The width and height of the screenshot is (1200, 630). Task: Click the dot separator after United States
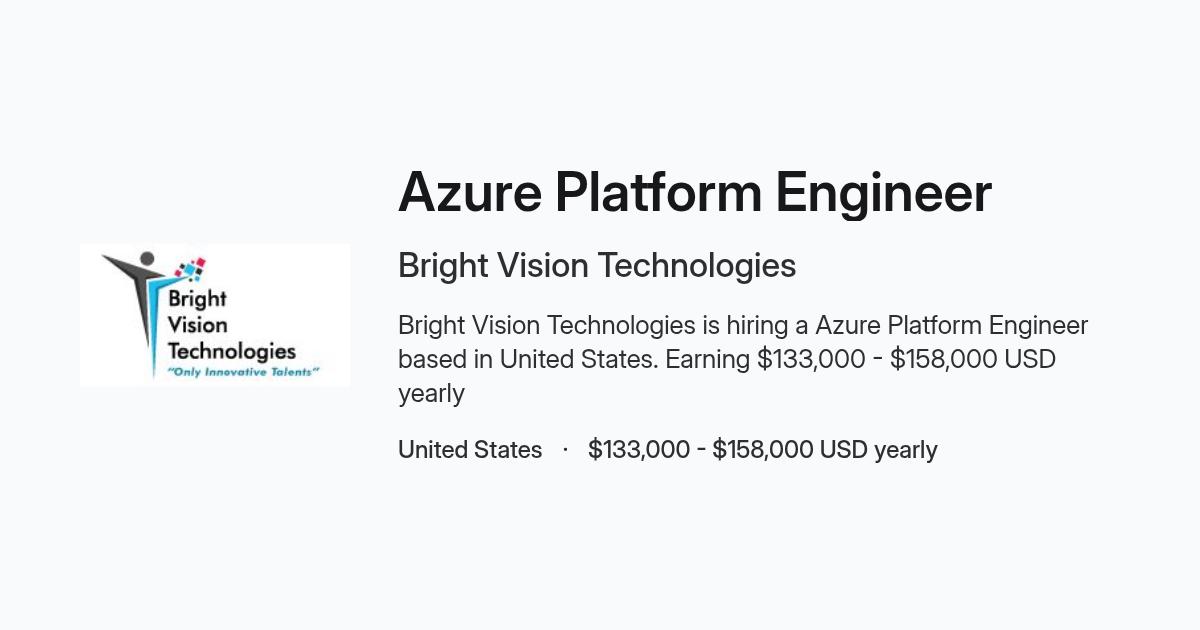(565, 450)
